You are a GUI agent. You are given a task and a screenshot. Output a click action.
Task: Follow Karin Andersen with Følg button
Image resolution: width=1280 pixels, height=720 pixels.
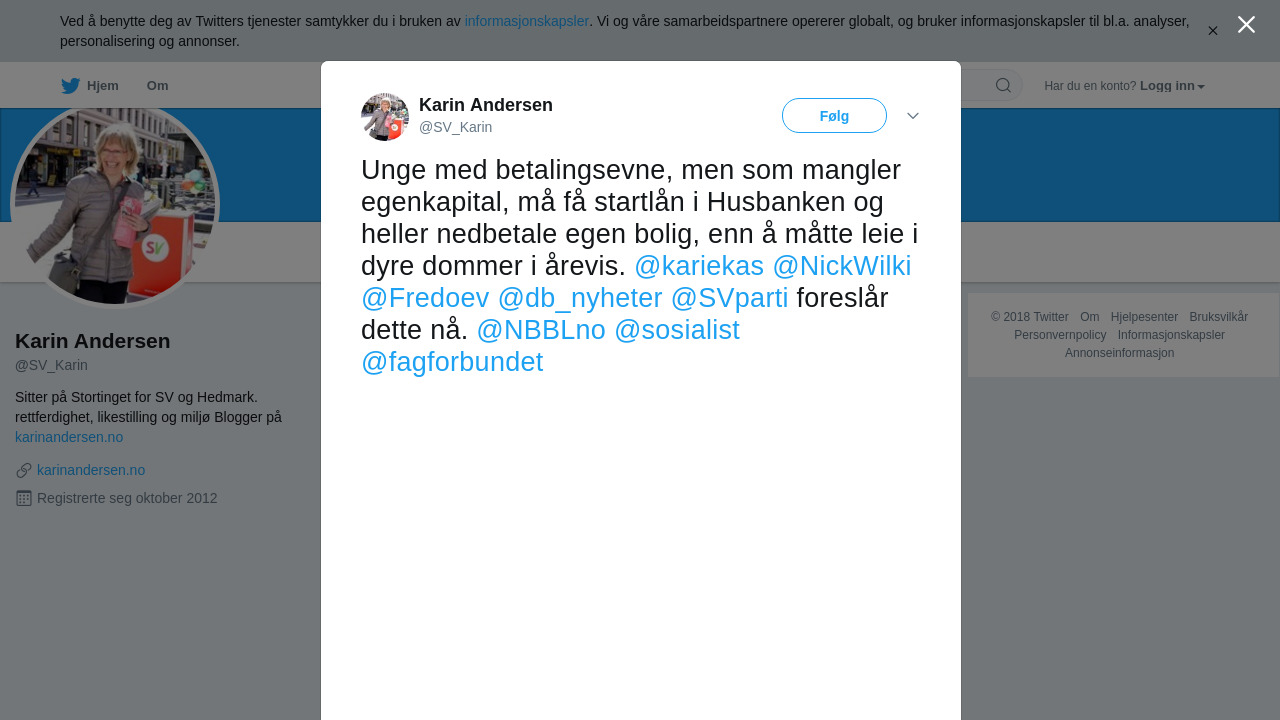click(x=834, y=116)
